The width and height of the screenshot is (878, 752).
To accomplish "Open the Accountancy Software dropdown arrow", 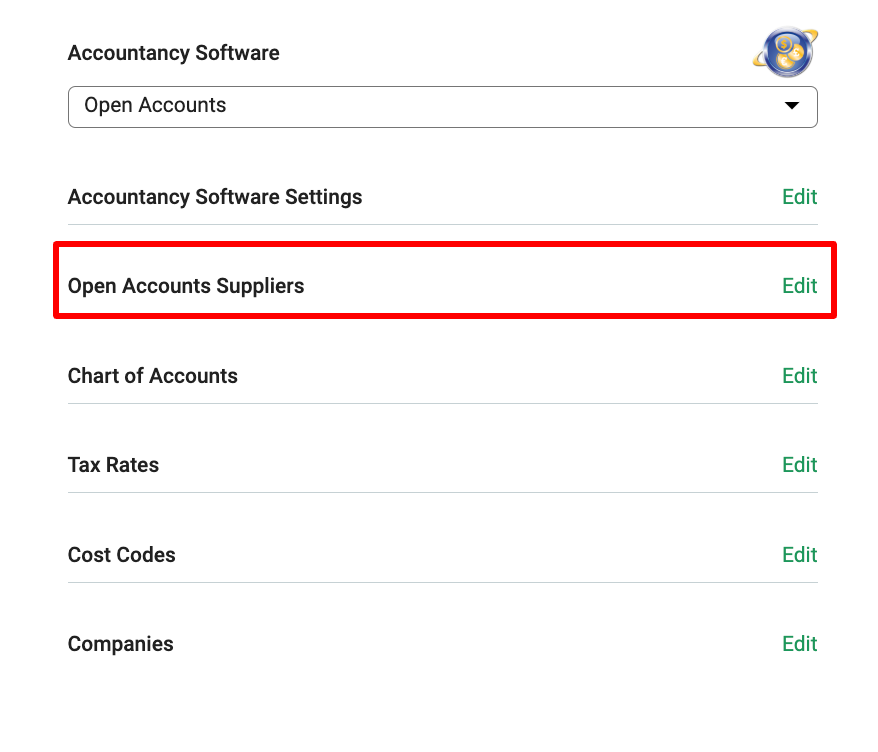I will click(x=791, y=105).
